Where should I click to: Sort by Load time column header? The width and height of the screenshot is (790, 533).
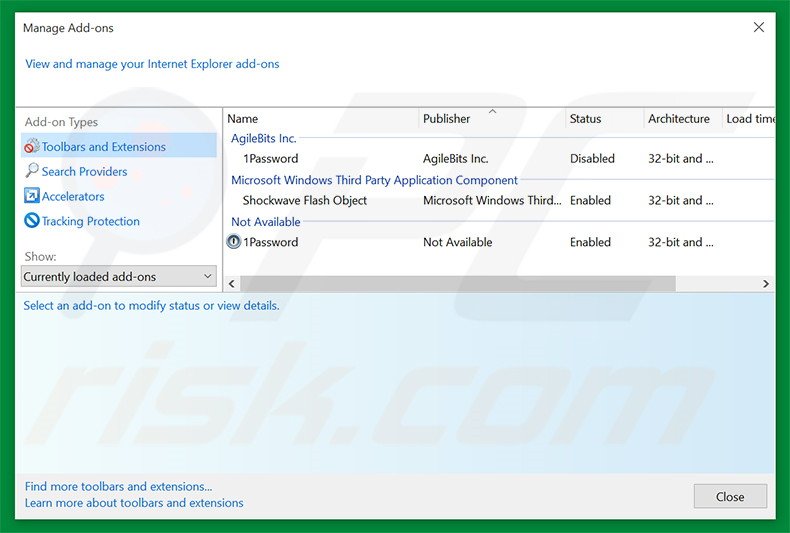pyautogui.click(x=749, y=119)
